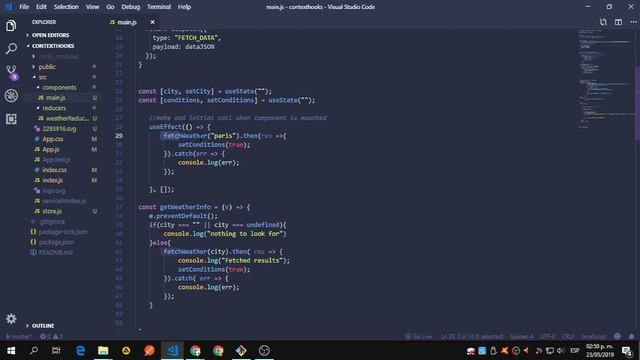
Task: Open the Explorer view in activity bar
Action: [x=11, y=25]
